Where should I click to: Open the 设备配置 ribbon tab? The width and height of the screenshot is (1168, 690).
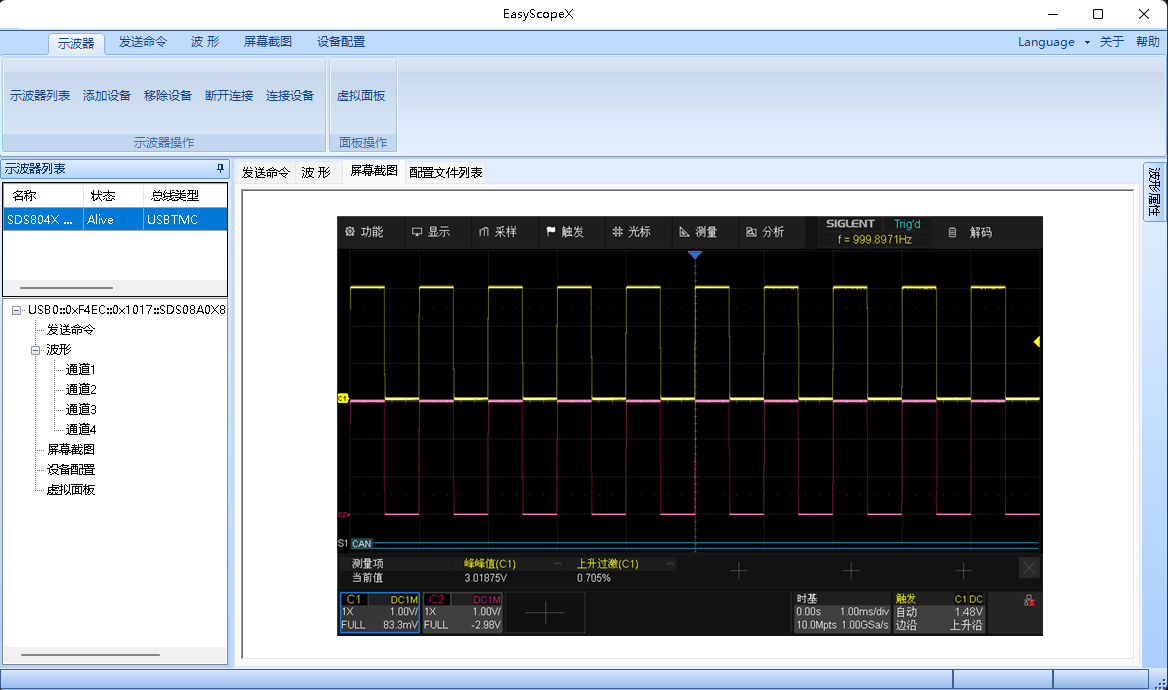(341, 42)
